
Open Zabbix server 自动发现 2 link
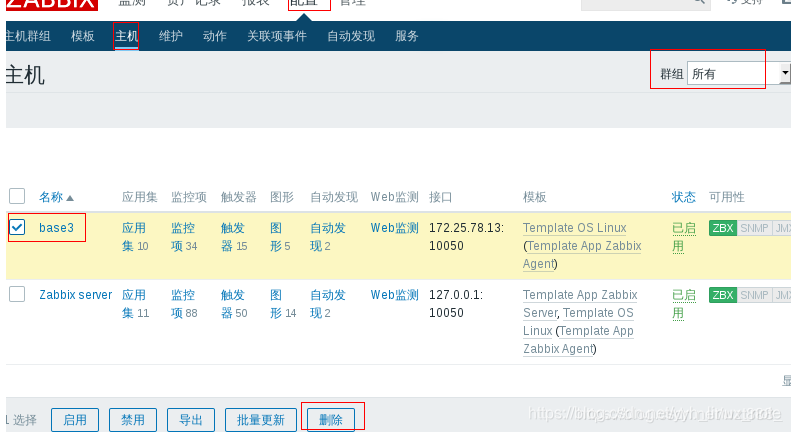pos(327,304)
